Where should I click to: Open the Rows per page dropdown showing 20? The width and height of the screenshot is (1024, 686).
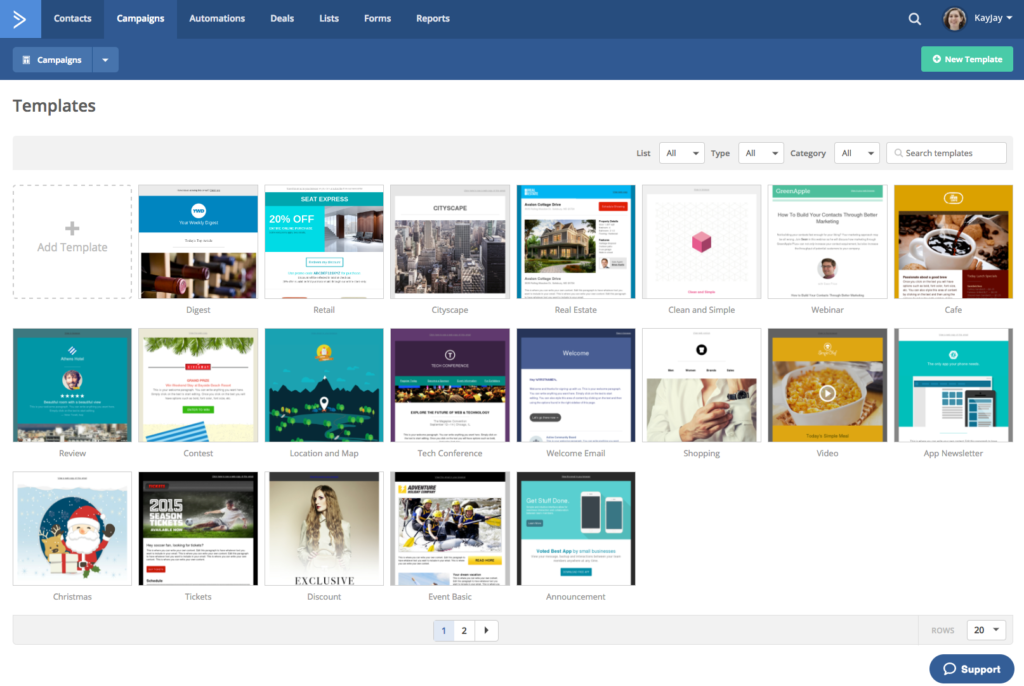point(985,630)
